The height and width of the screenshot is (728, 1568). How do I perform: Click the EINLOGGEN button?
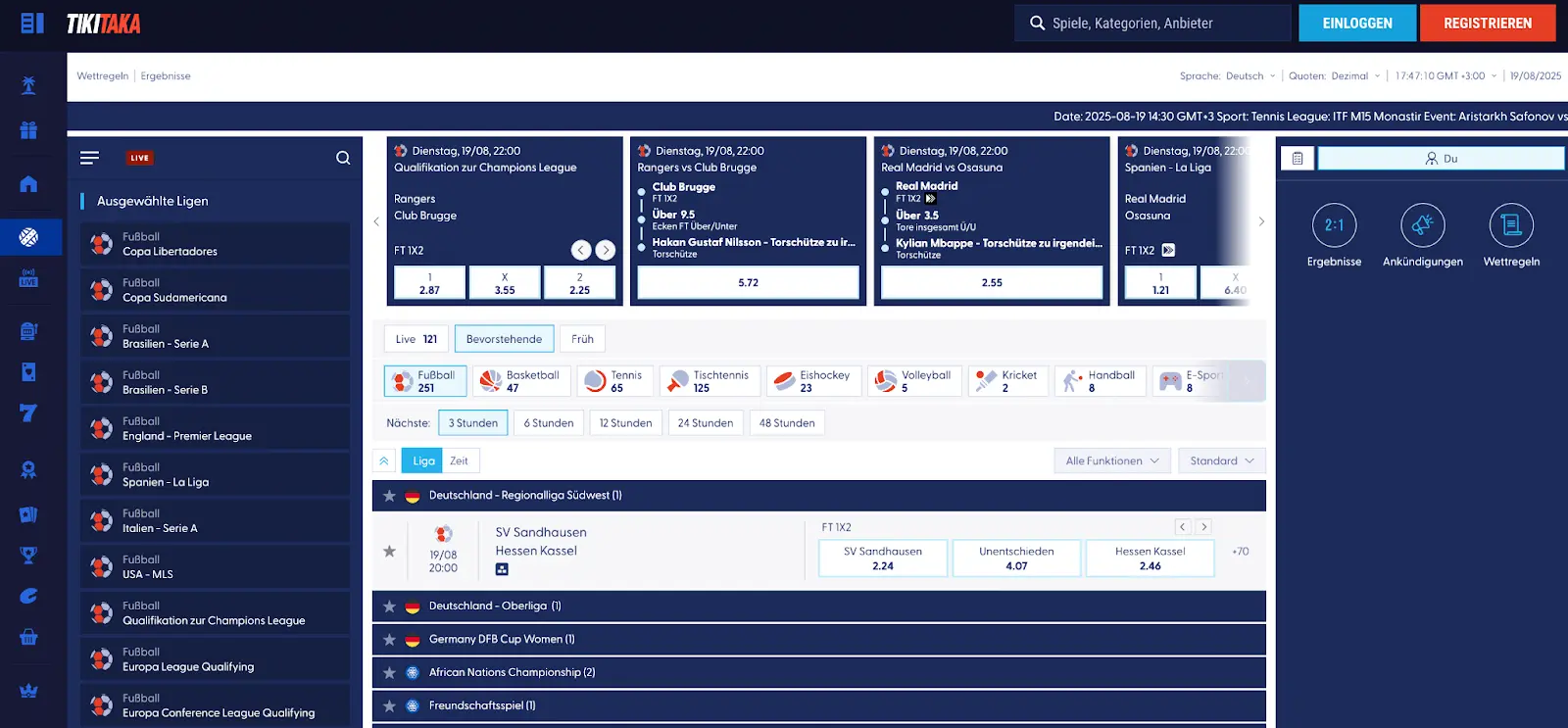coord(1356,24)
